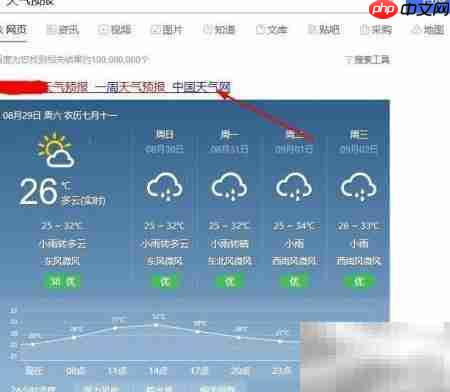Open the 采购 search tab
450x392 pixels.
(x=376, y=30)
